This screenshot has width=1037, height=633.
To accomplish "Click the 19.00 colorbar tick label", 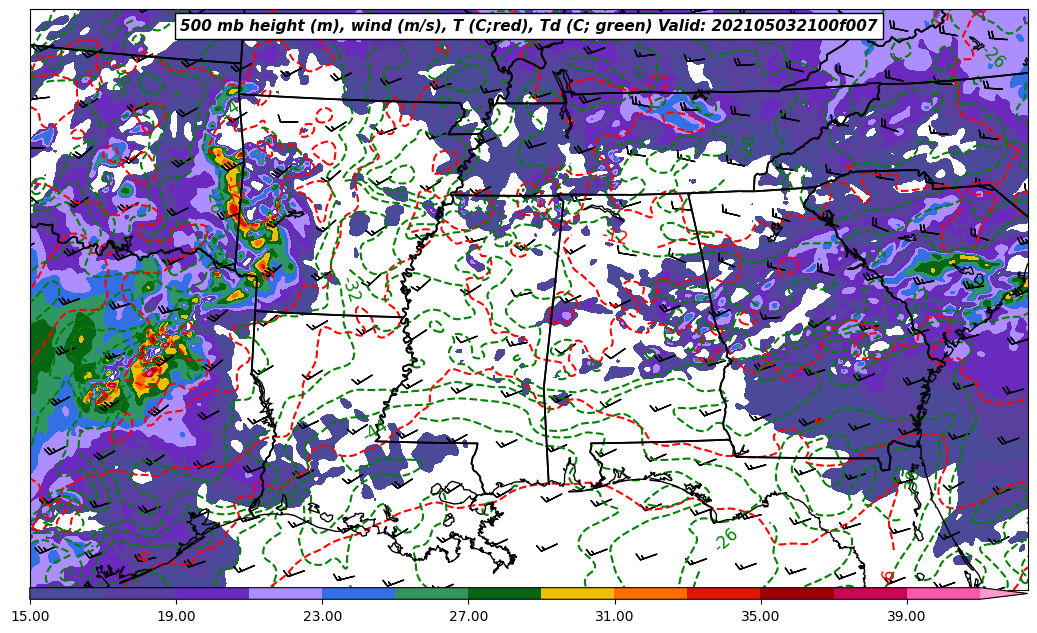I will pyautogui.click(x=176, y=617).
